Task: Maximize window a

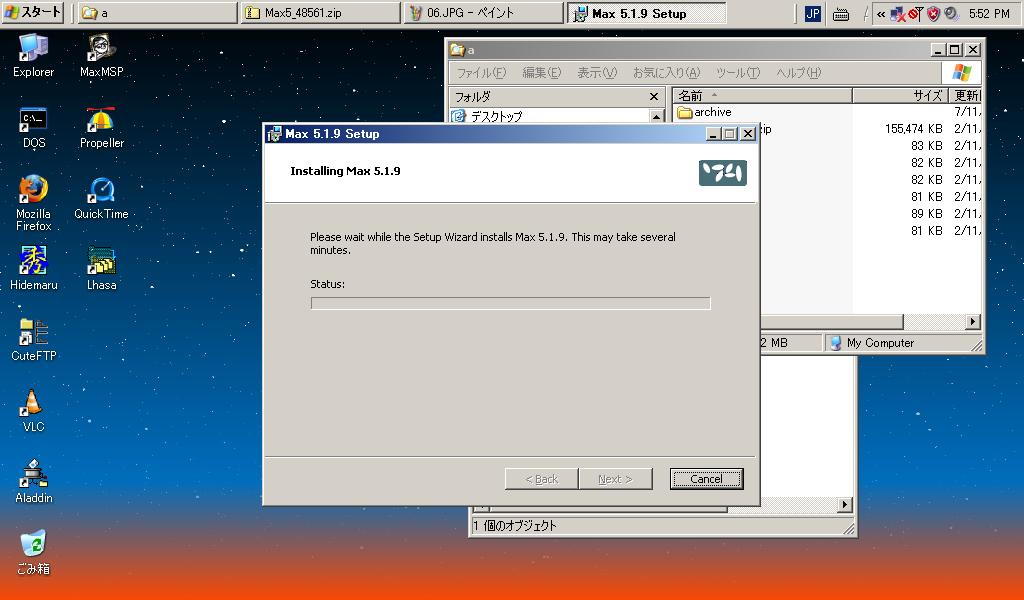Action: tap(955, 50)
